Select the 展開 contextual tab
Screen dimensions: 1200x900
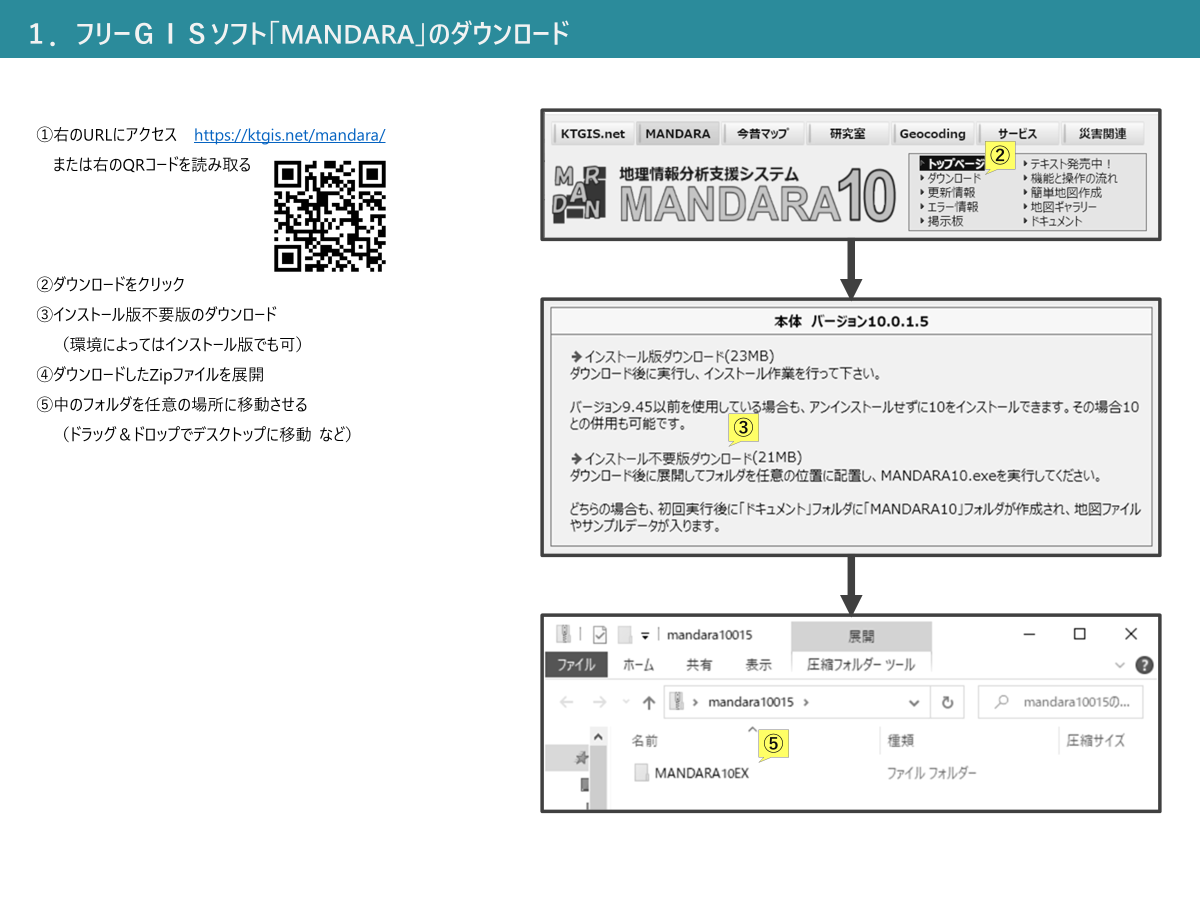861,636
